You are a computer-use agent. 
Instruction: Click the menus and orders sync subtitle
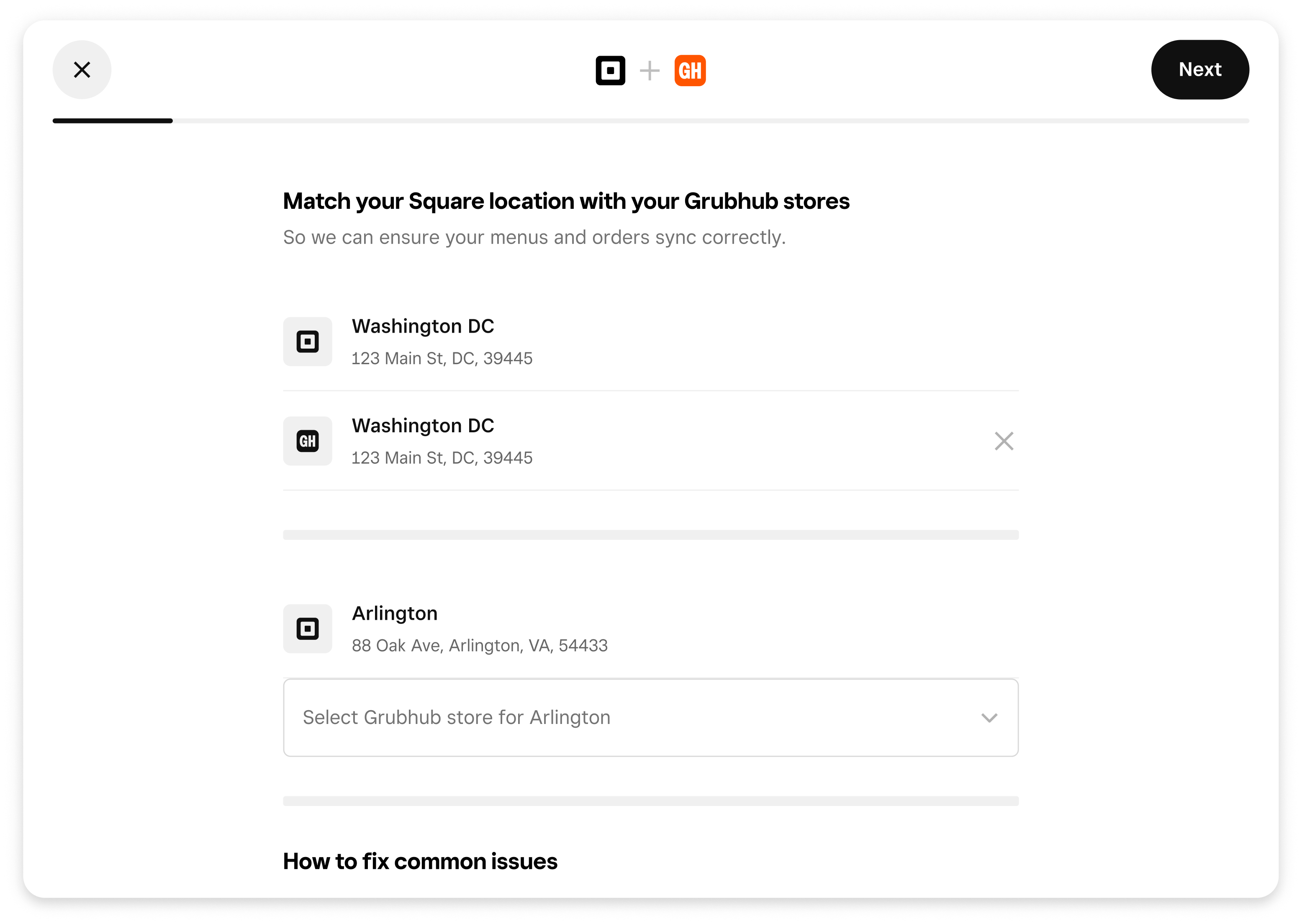(534, 237)
